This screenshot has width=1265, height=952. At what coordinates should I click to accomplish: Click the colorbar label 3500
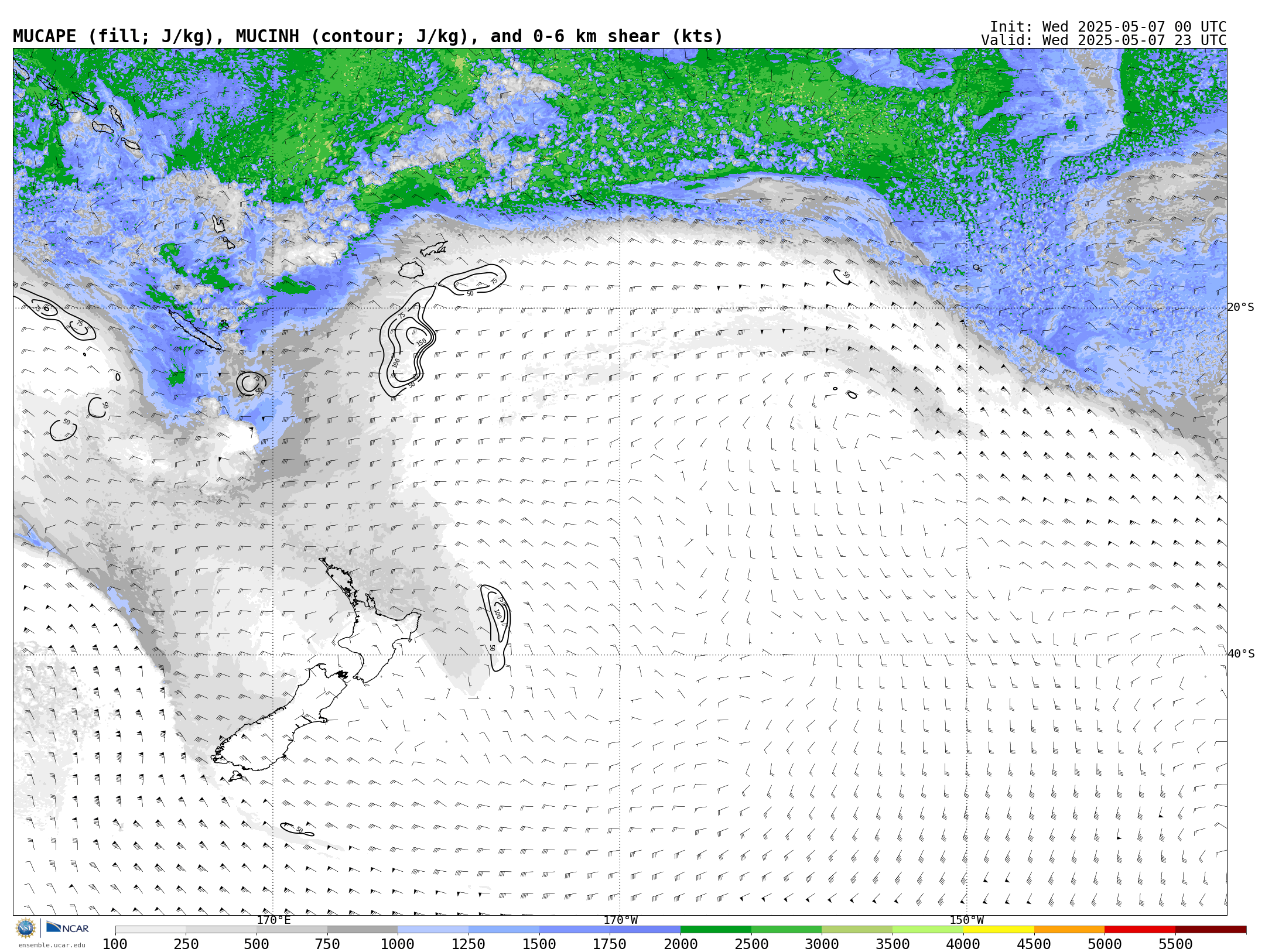pyautogui.click(x=893, y=944)
